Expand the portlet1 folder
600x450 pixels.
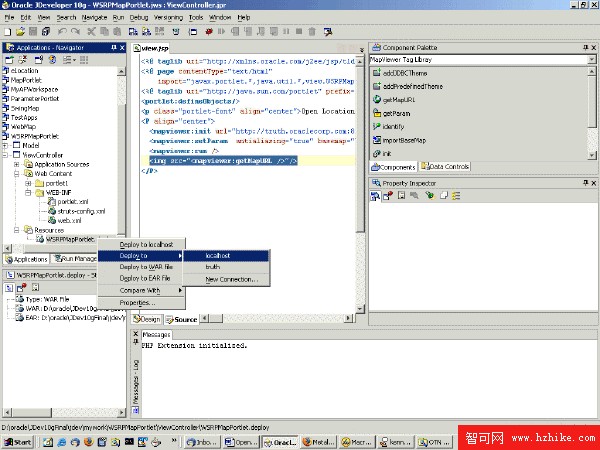[28, 183]
